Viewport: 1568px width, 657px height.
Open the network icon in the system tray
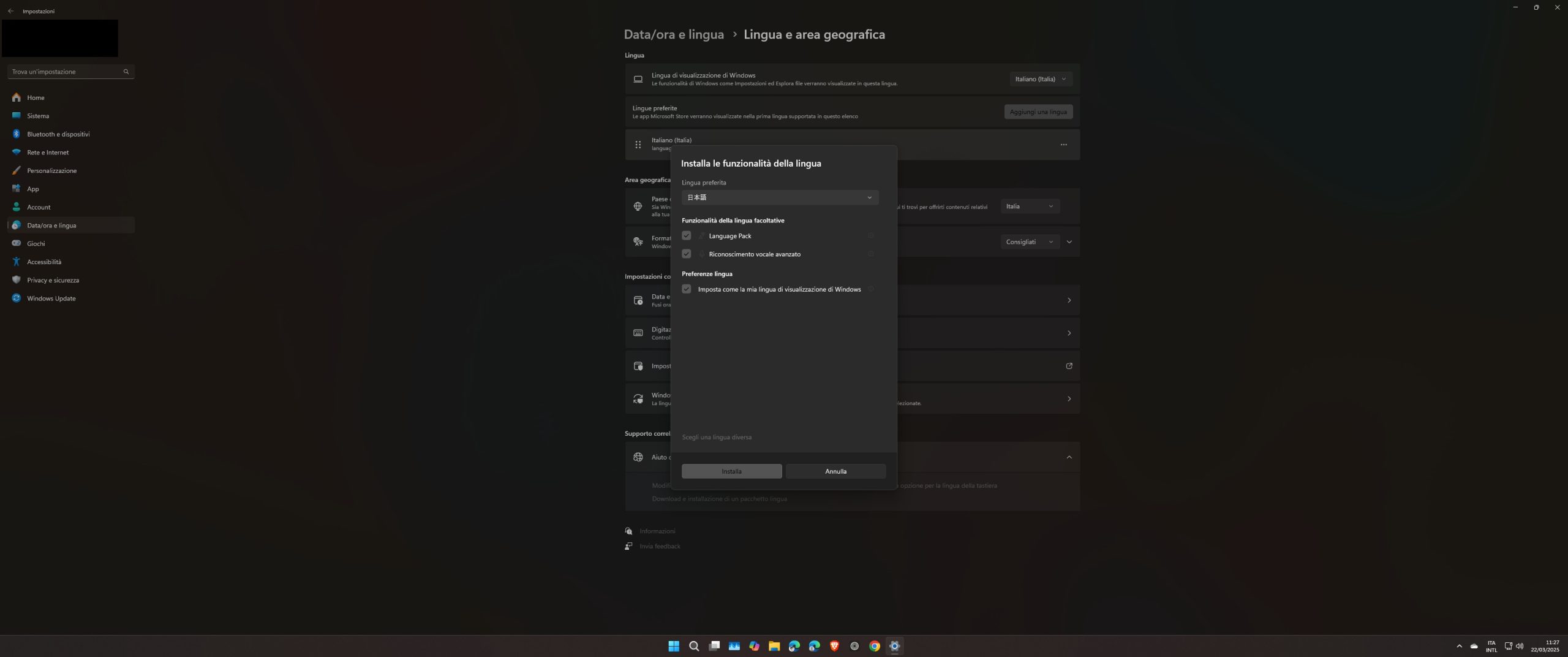[x=1509, y=646]
